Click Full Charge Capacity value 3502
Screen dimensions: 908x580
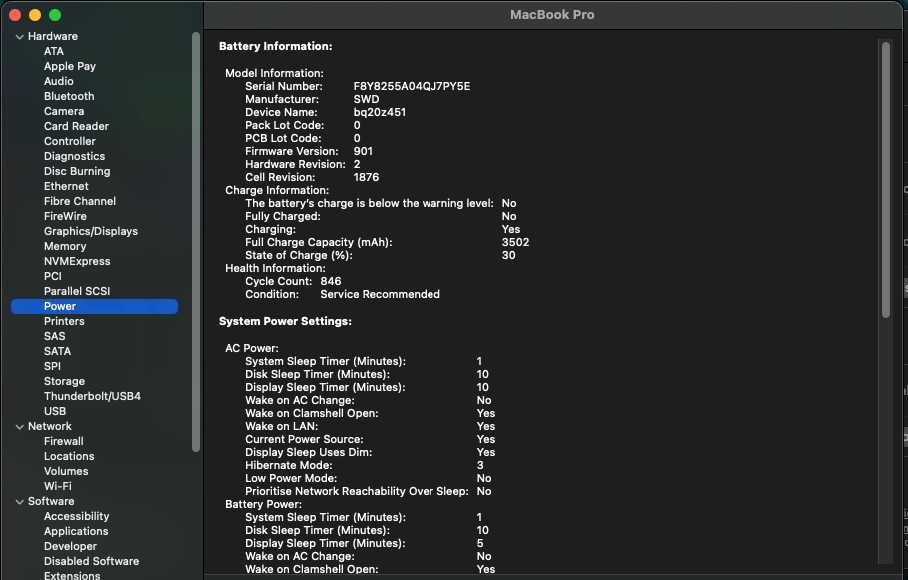(515, 243)
